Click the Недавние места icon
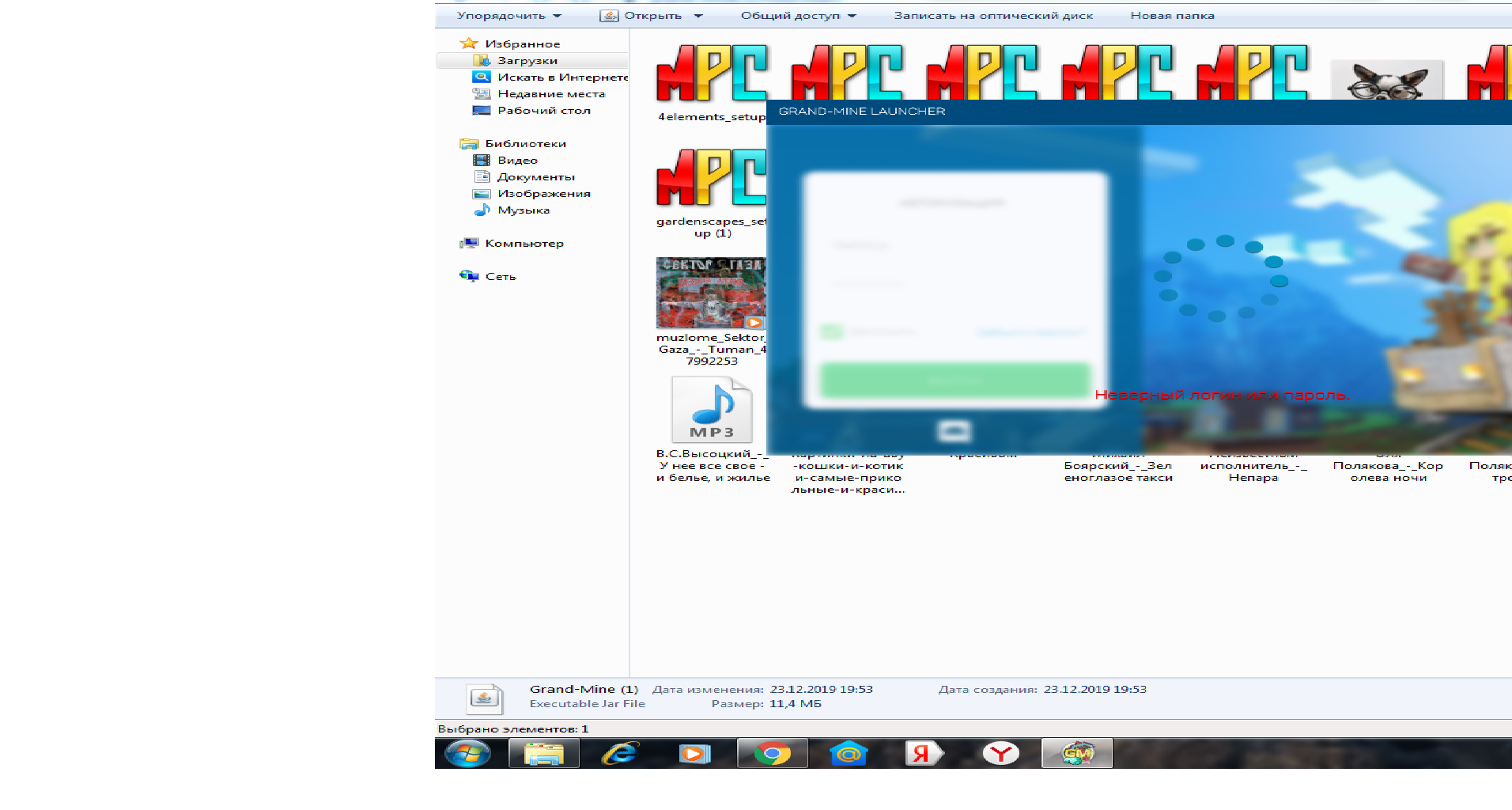Image resolution: width=1512 pixels, height=810 pixels. pos(482,93)
